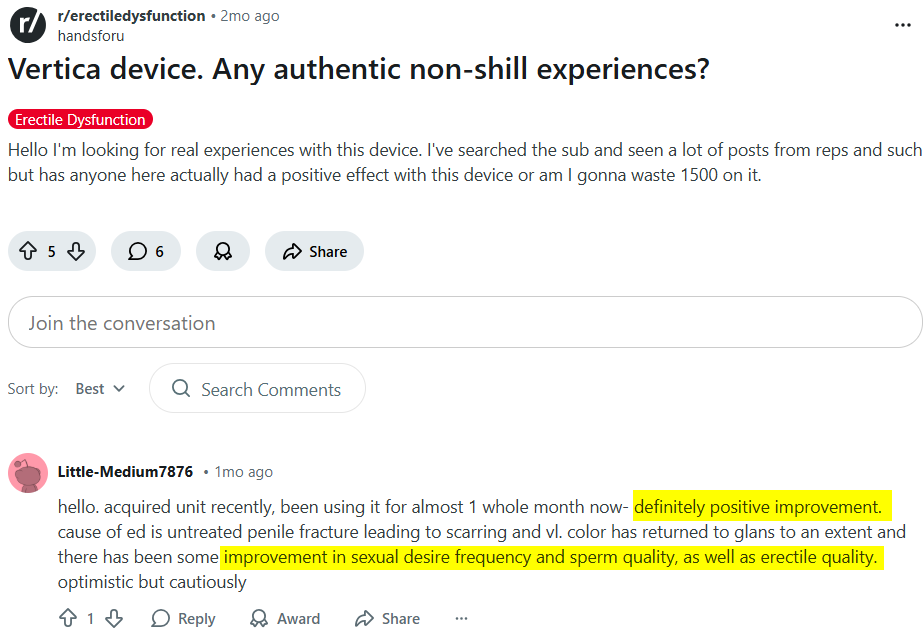Click the Join the conversation field
The height and width of the screenshot is (644, 923).
(464, 323)
